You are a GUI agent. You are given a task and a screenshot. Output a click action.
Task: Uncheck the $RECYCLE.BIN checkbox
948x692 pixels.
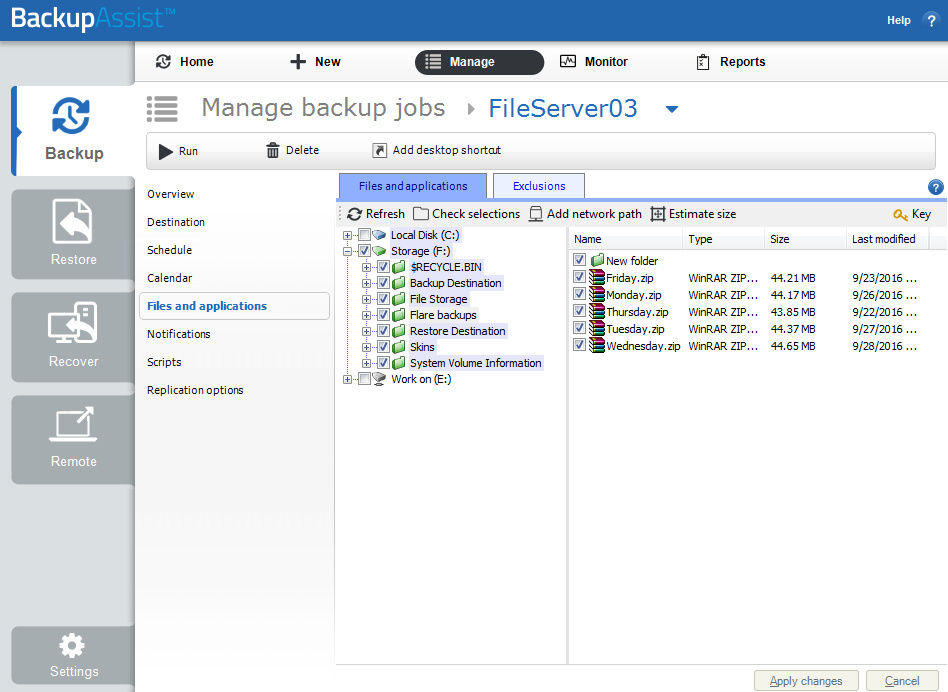click(383, 267)
